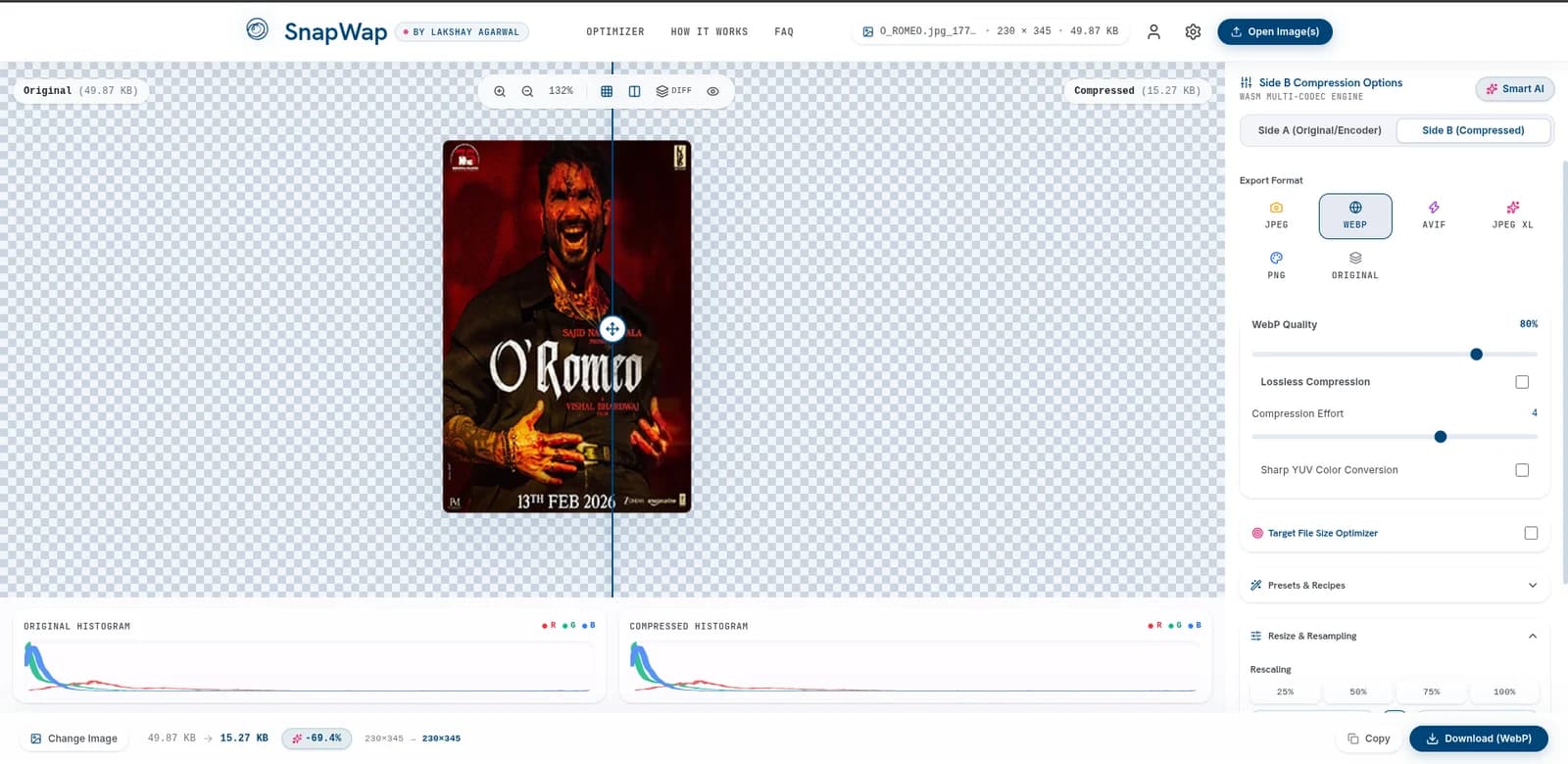
Task: Click the savings sparkle badge -69.4%
Action: click(x=317, y=739)
